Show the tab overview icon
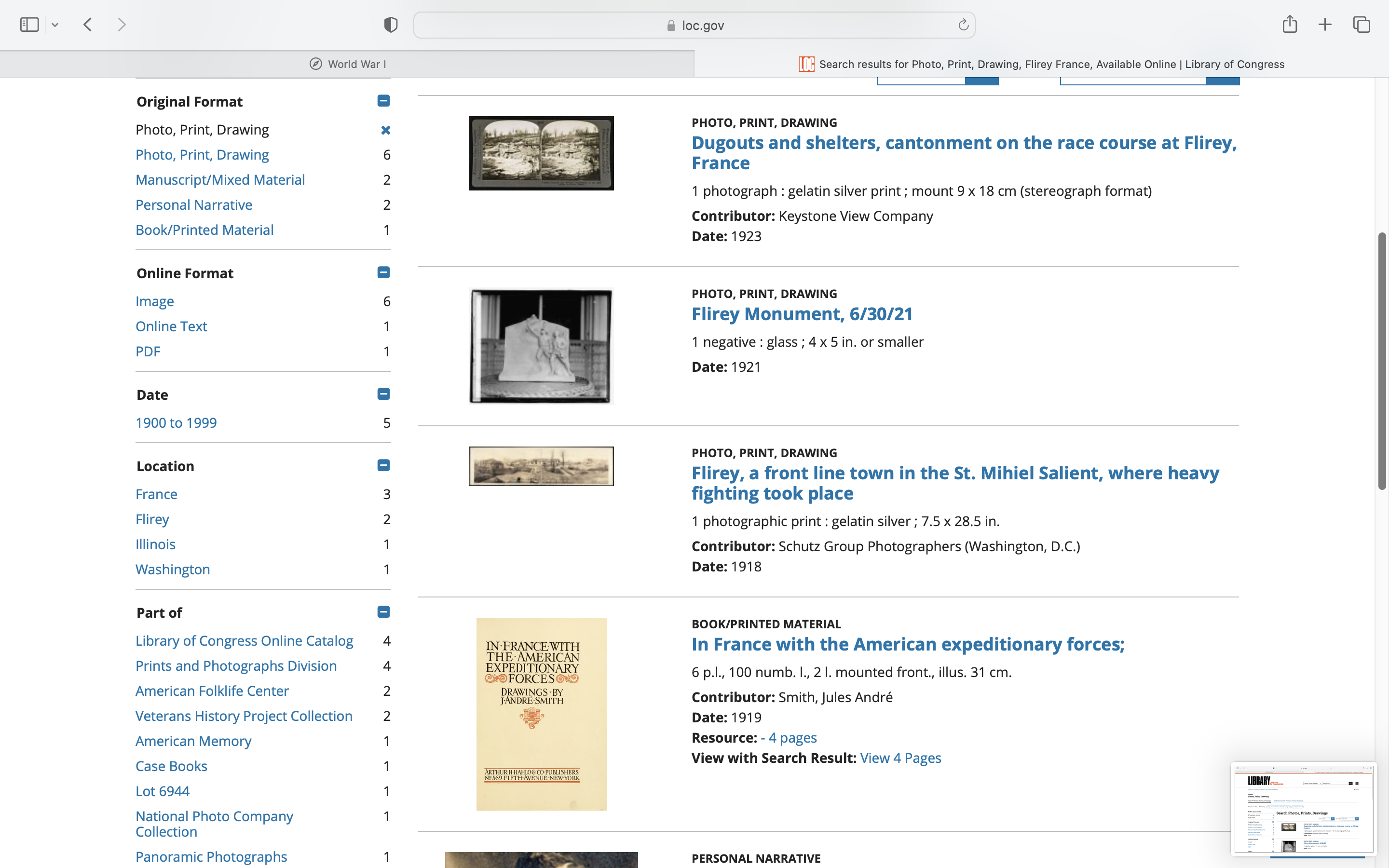Image resolution: width=1389 pixels, height=868 pixels. tap(1362, 25)
